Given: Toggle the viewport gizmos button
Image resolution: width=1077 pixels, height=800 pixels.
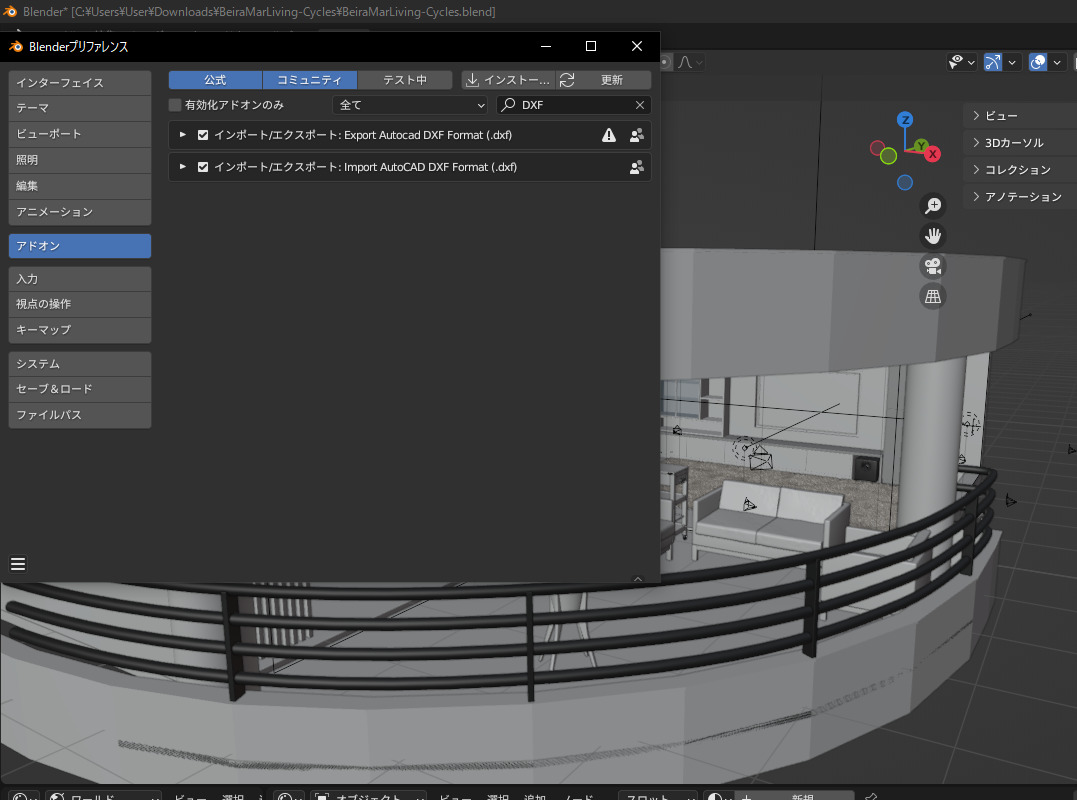Looking at the screenshot, I should click(x=993, y=62).
